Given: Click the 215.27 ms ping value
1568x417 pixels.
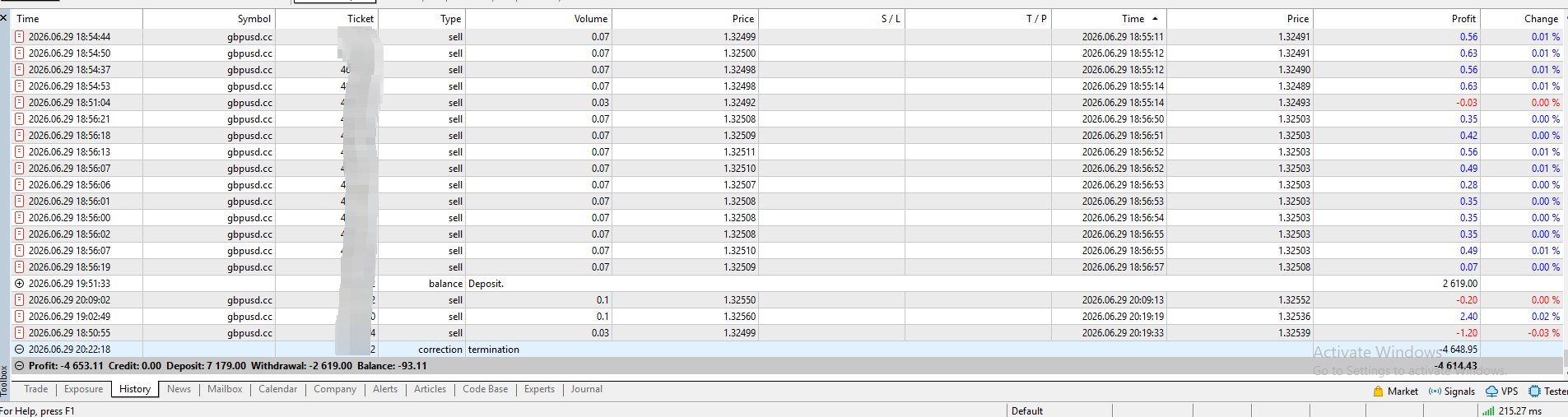Looking at the screenshot, I should [x=1519, y=410].
